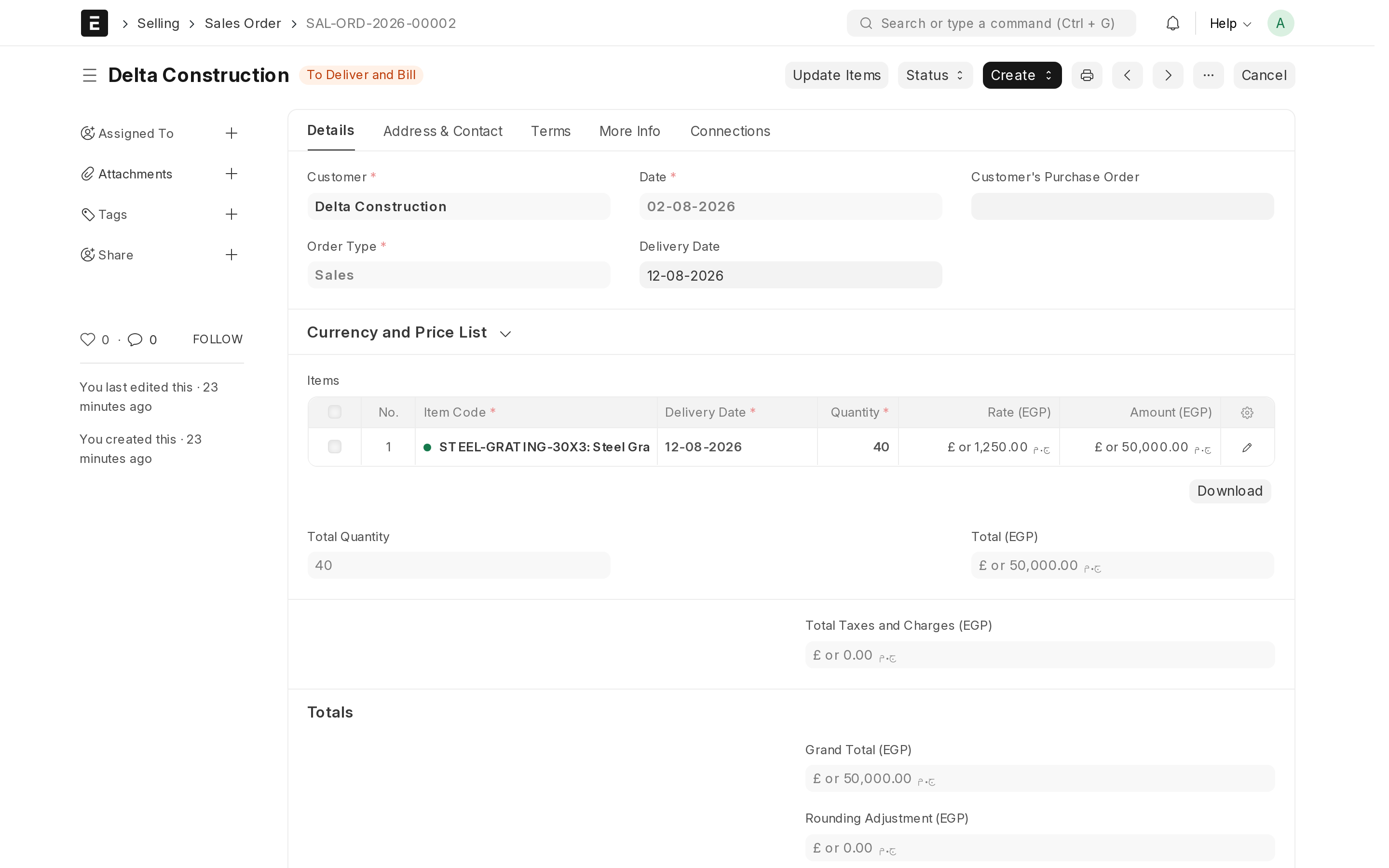The image size is (1389, 868).
Task: Expand Currency and Price List section
Action: 409,332
